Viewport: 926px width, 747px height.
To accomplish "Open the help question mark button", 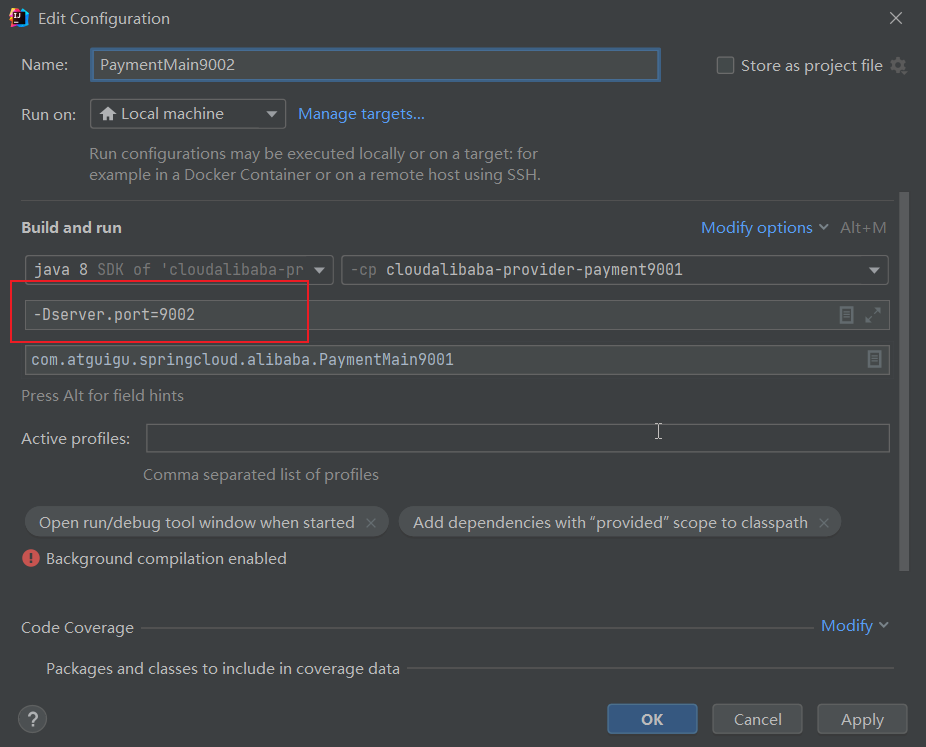I will [x=34, y=718].
